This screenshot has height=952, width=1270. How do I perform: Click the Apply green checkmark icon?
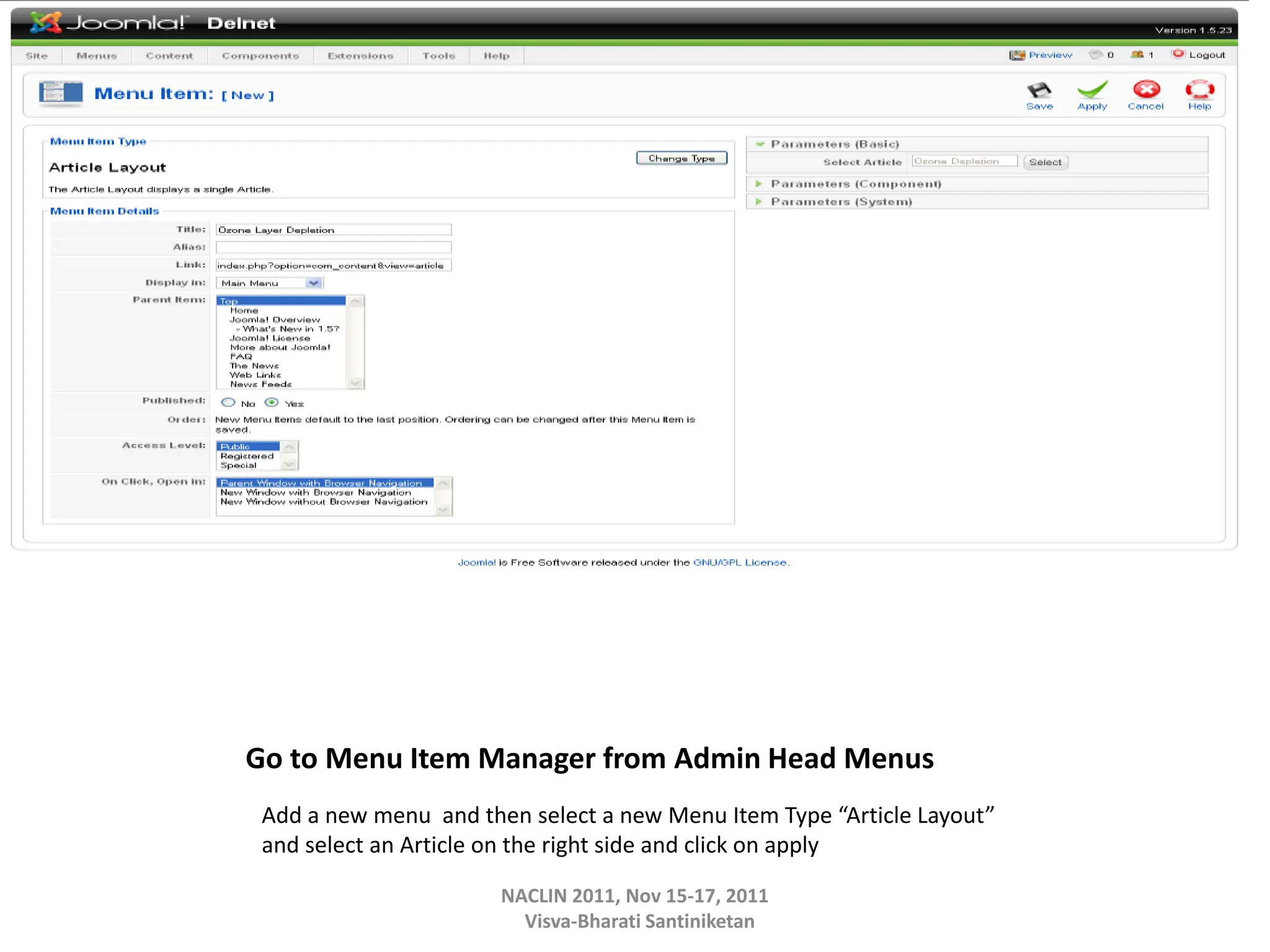(x=1092, y=90)
